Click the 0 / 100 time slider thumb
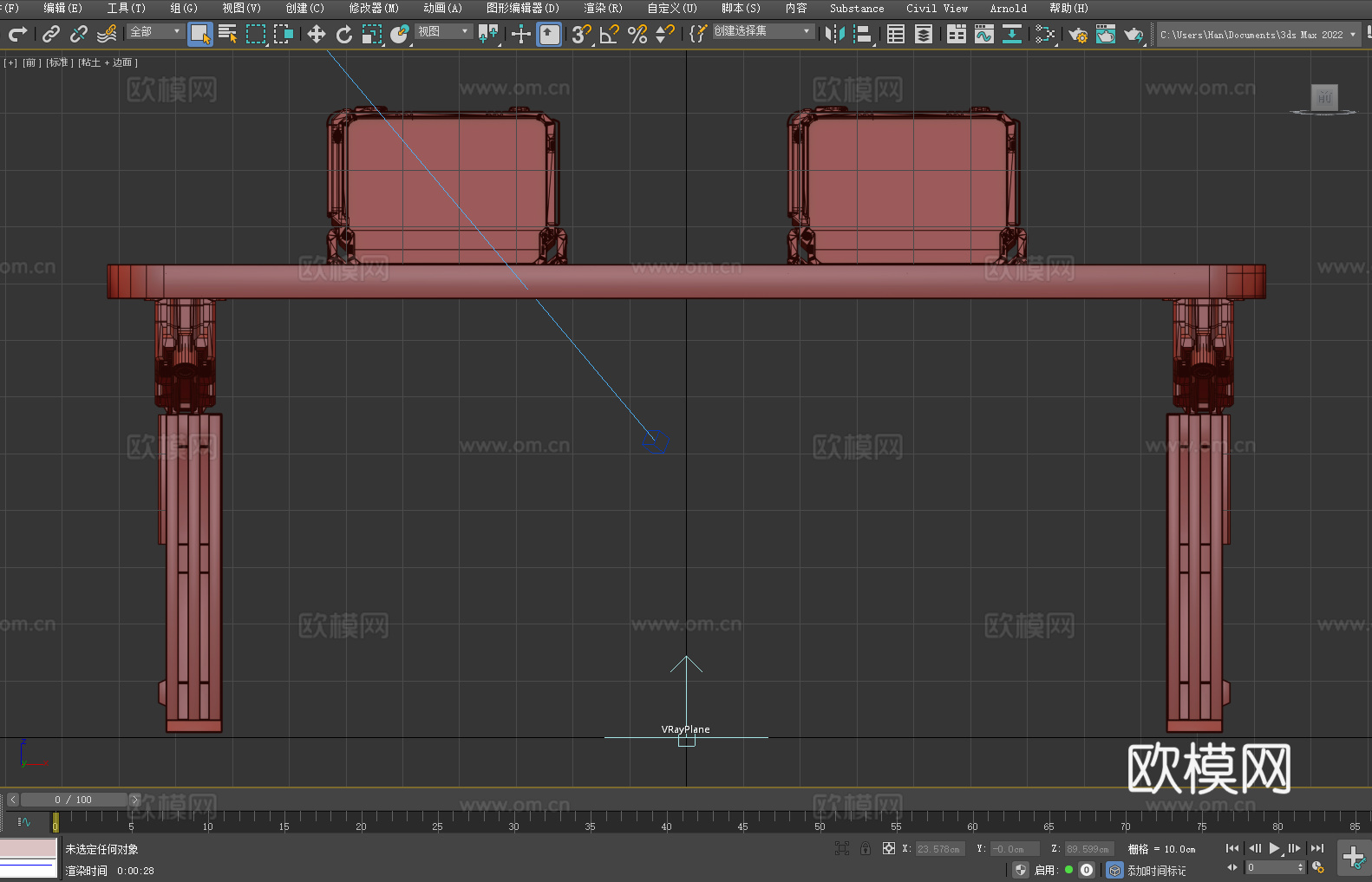This screenshot has width=1372, height=882. pyautogui.click(x=74, y=800)
